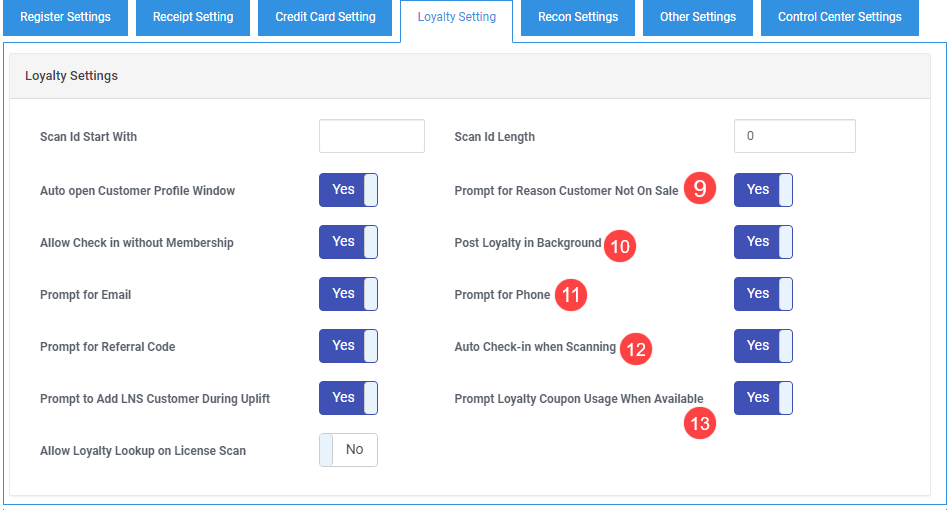This screenshot has height=510, width=949.
Task: Toggle Prompt to Add LNS Customer During Uplift
Action: 348,398
